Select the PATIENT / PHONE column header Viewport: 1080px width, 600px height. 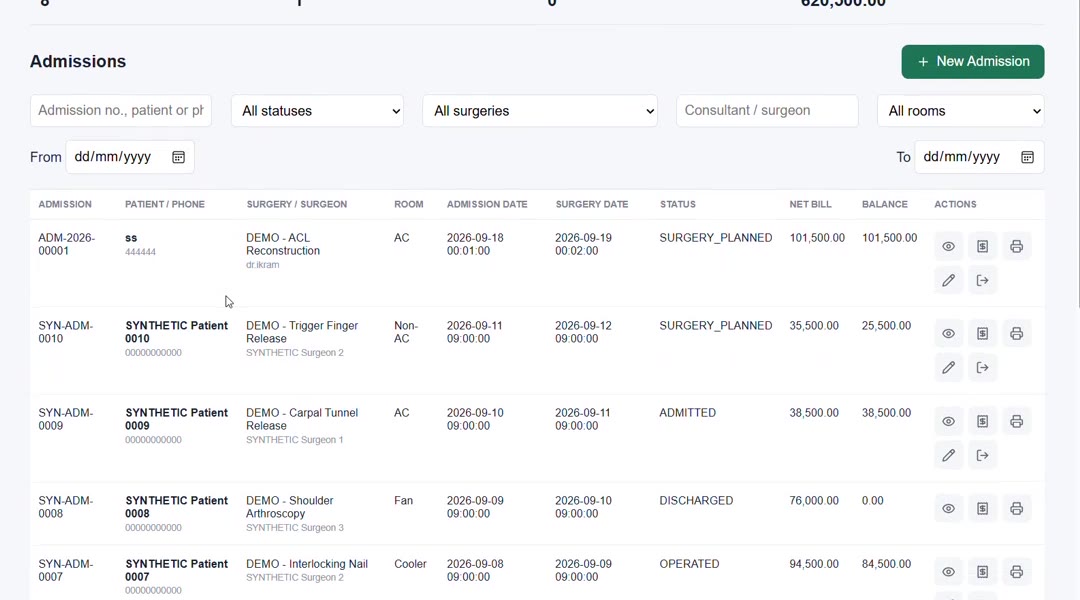[165, 205]
